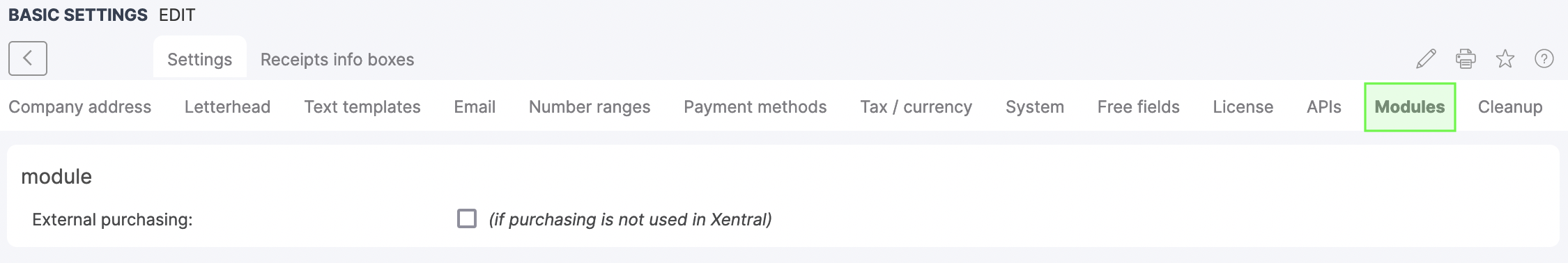Go to the License tab

(1243, 106)
